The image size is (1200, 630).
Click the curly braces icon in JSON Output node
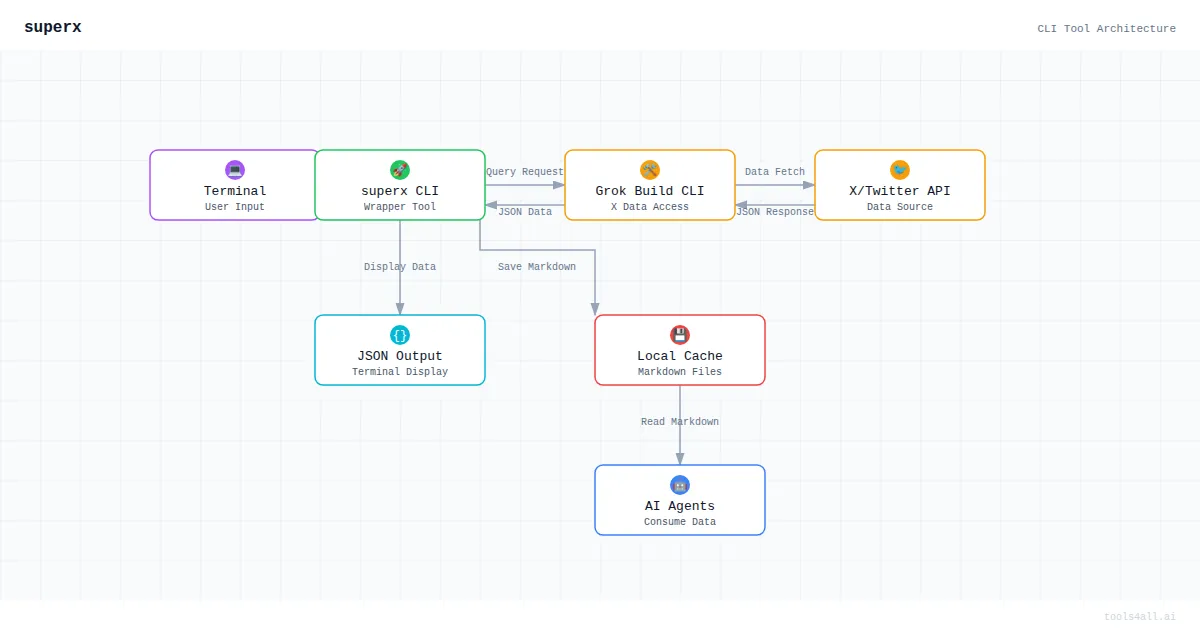click(400, 335)
